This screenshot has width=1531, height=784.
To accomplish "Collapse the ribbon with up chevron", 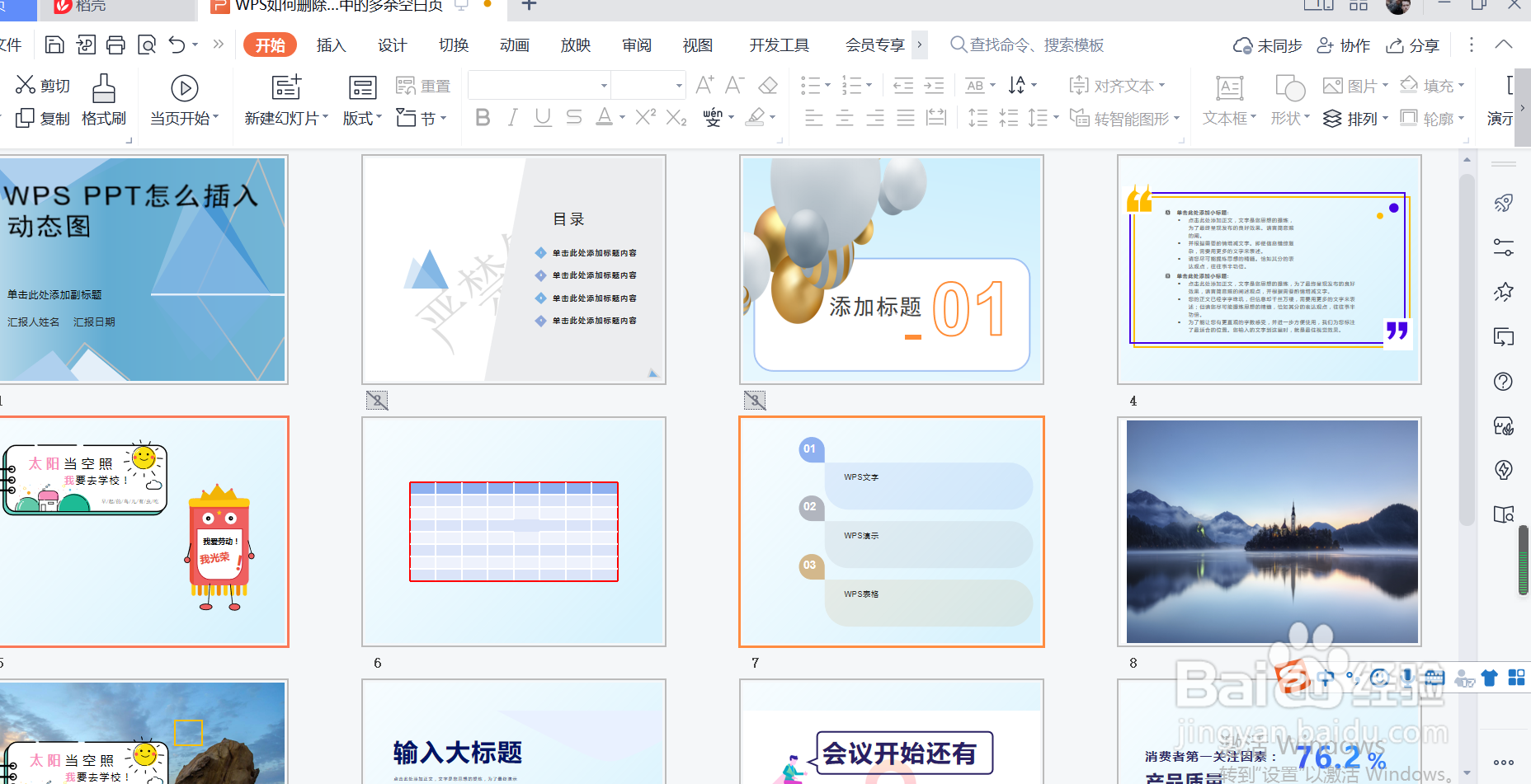I will tap(1504, 45).
